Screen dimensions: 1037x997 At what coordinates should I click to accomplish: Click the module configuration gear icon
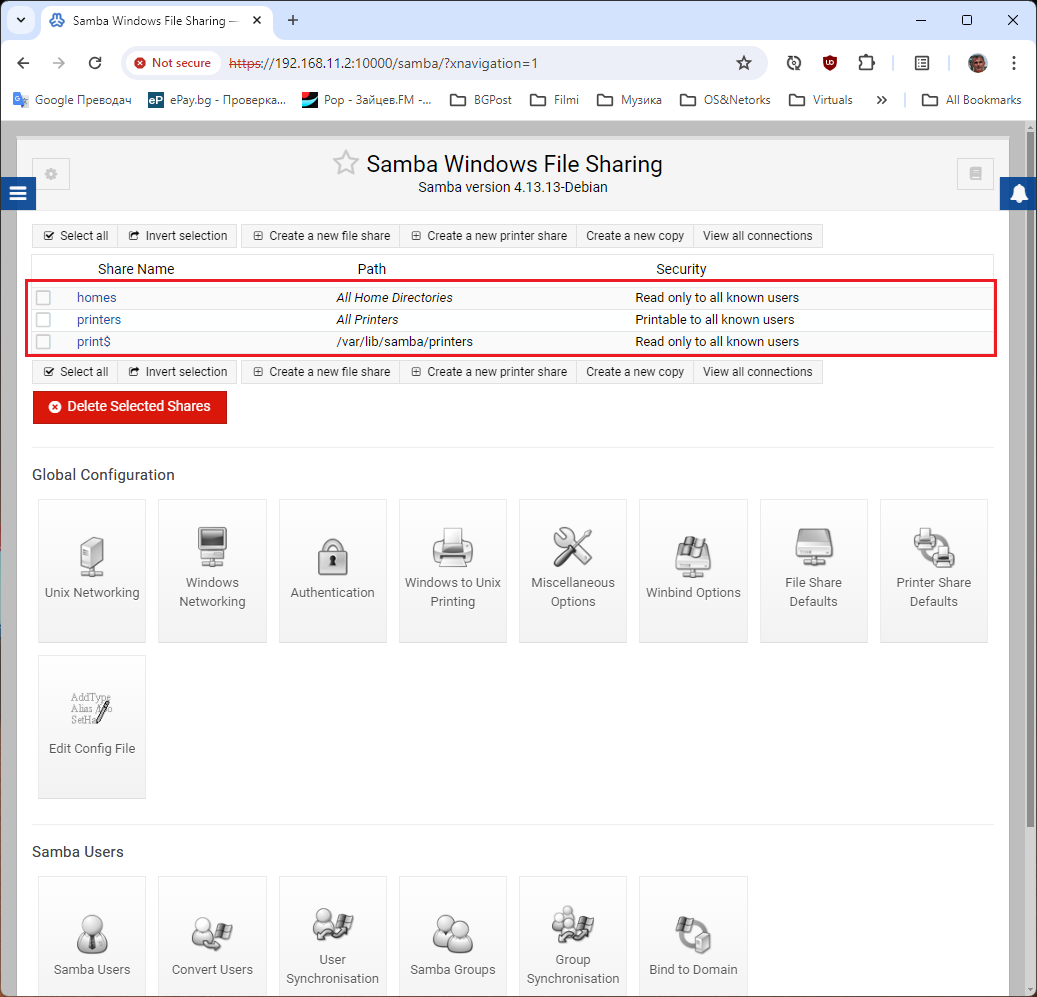[51, 174]
